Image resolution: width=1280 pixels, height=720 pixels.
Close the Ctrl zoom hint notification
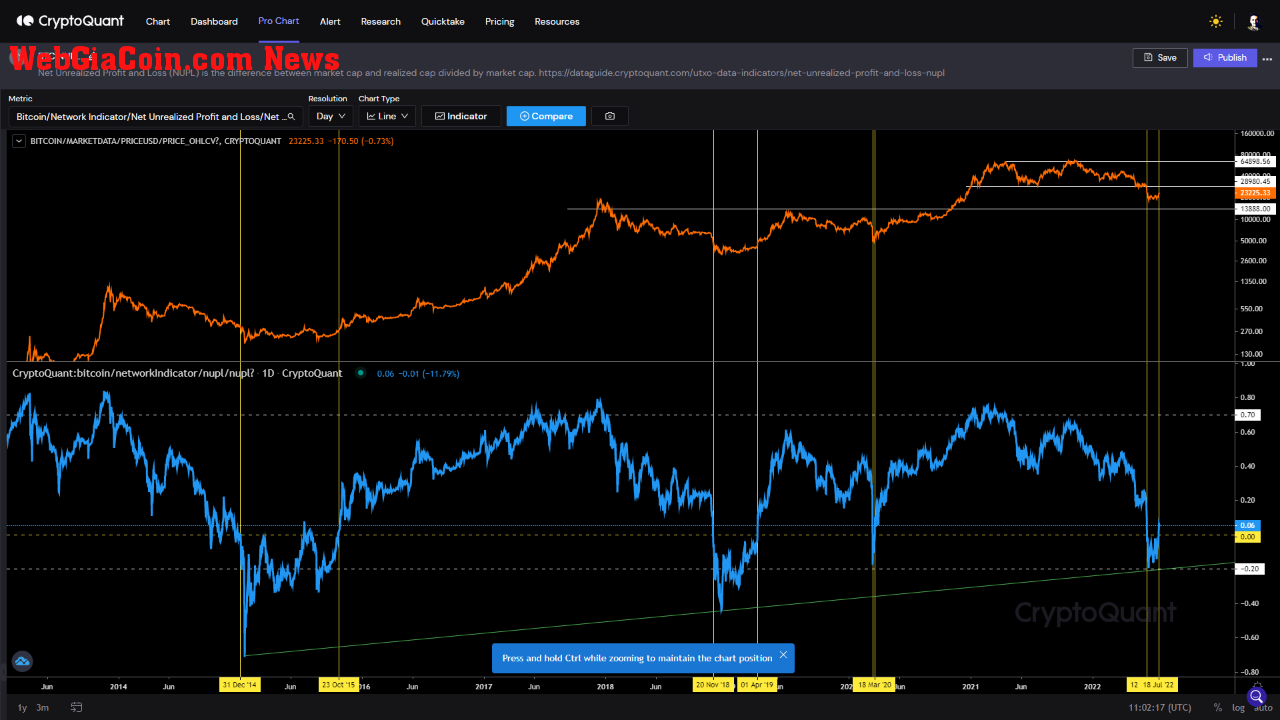coord(783,655)
